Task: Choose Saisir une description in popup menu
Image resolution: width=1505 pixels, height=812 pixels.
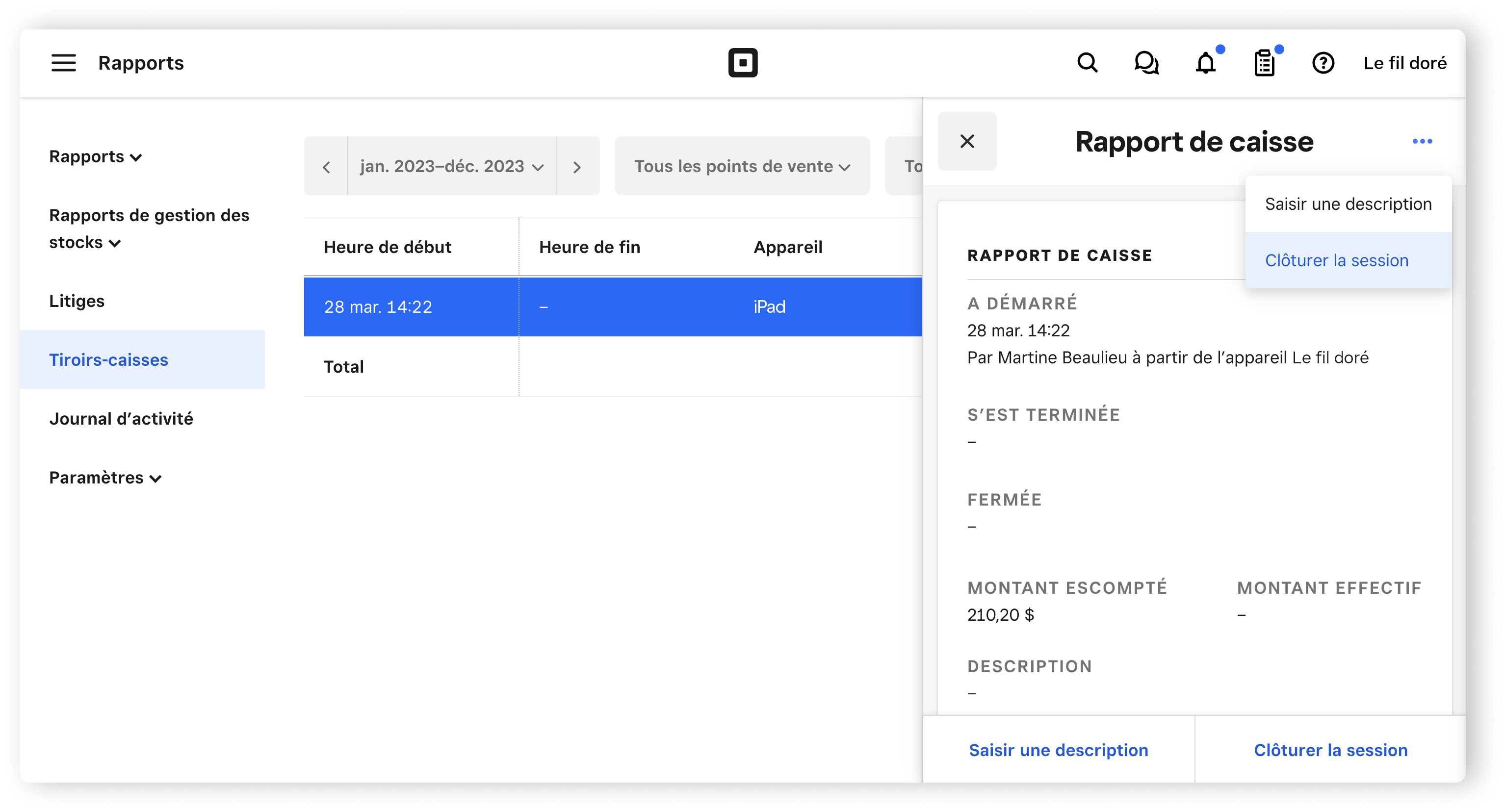Action: [x=1348, y=204]
